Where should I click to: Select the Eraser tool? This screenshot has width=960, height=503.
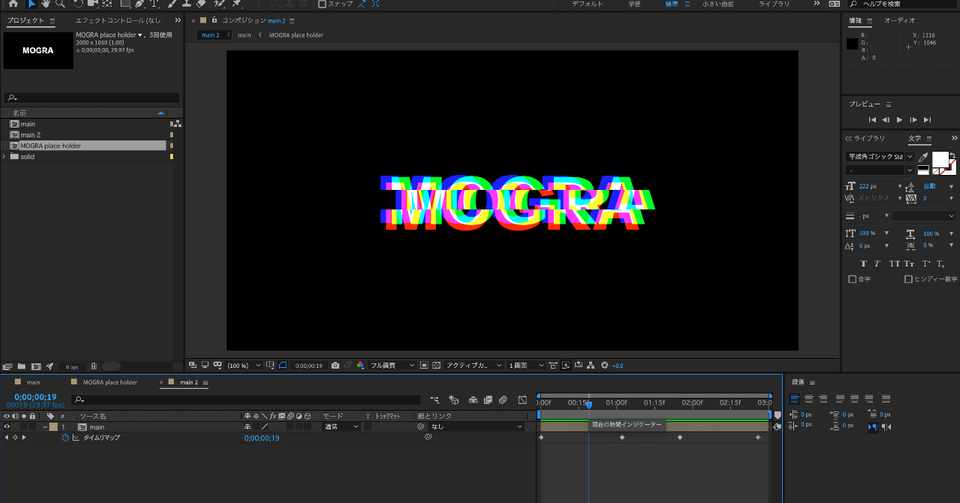pos(201,4)
